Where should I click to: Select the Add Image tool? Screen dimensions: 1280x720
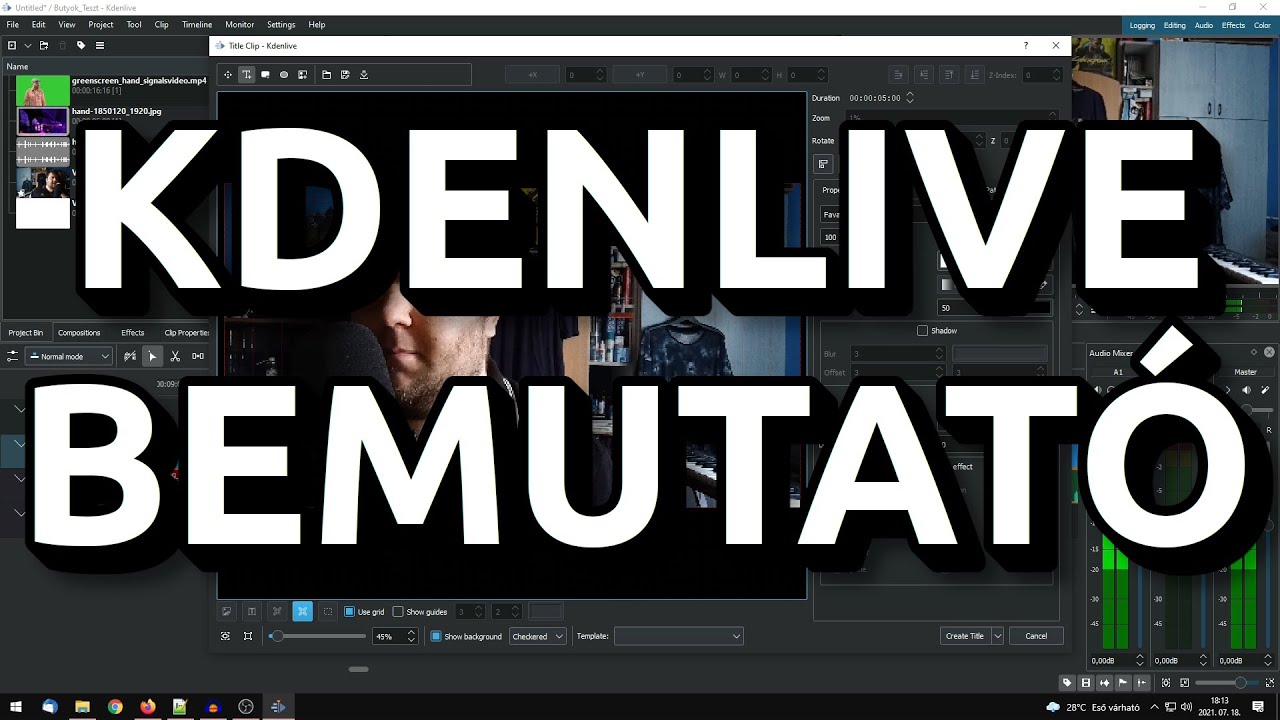click(302, 74)
